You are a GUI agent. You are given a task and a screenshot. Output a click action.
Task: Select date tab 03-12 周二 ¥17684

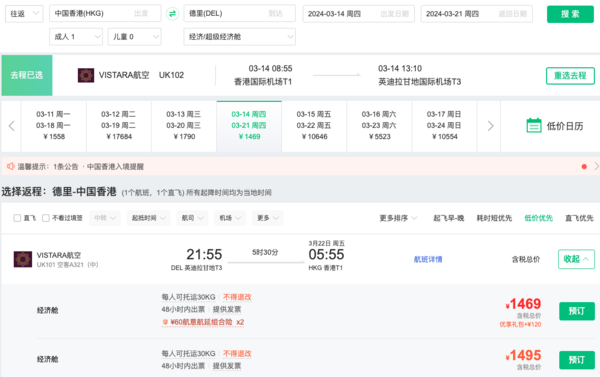pyautogui.click(x=119, y=126)
